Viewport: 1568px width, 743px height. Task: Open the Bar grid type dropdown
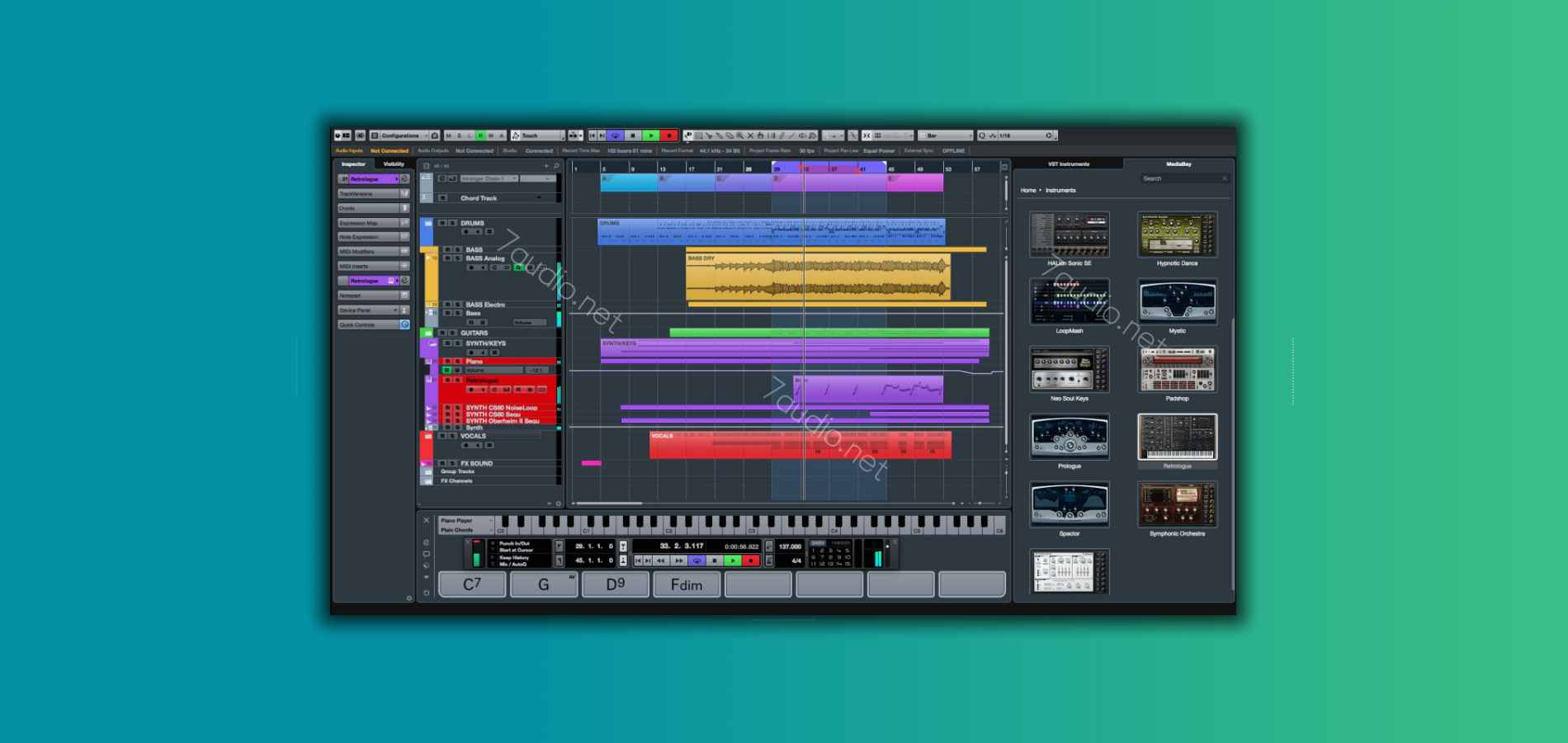[x=945, y=135]
